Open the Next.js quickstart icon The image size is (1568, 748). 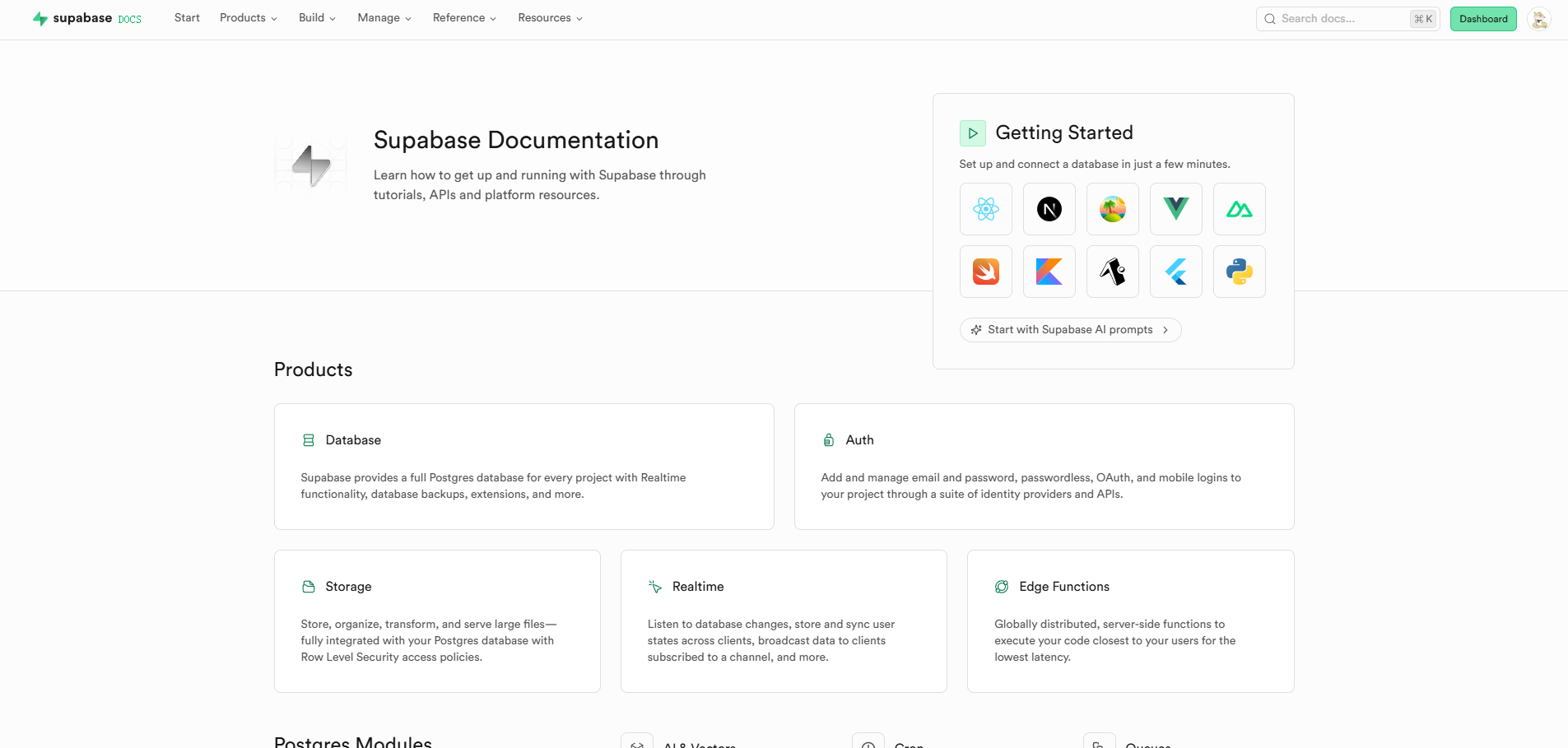[1049, 209]
